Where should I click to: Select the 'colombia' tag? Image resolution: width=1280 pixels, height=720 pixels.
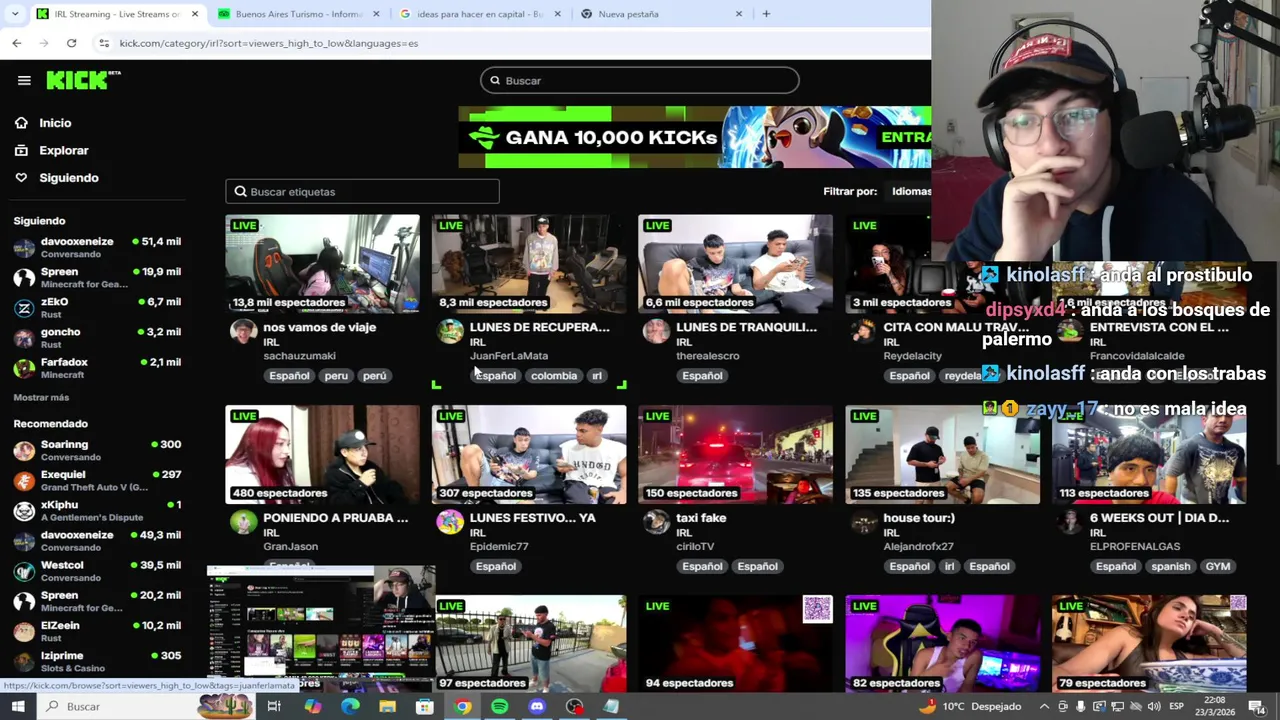tap(554, 376)
